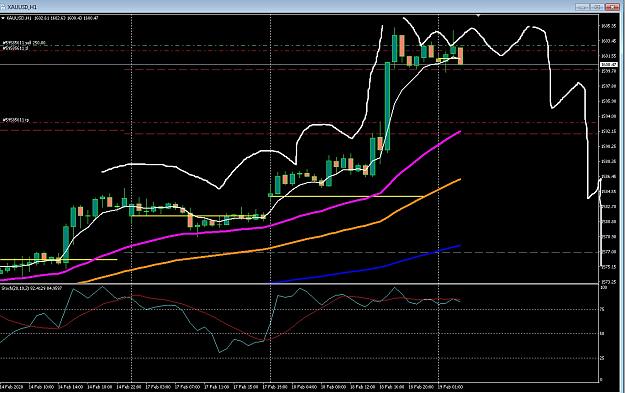This screenshot has height=393, width=625.
Task: Click the chart window icon in title bar
Action: (3, 7)
